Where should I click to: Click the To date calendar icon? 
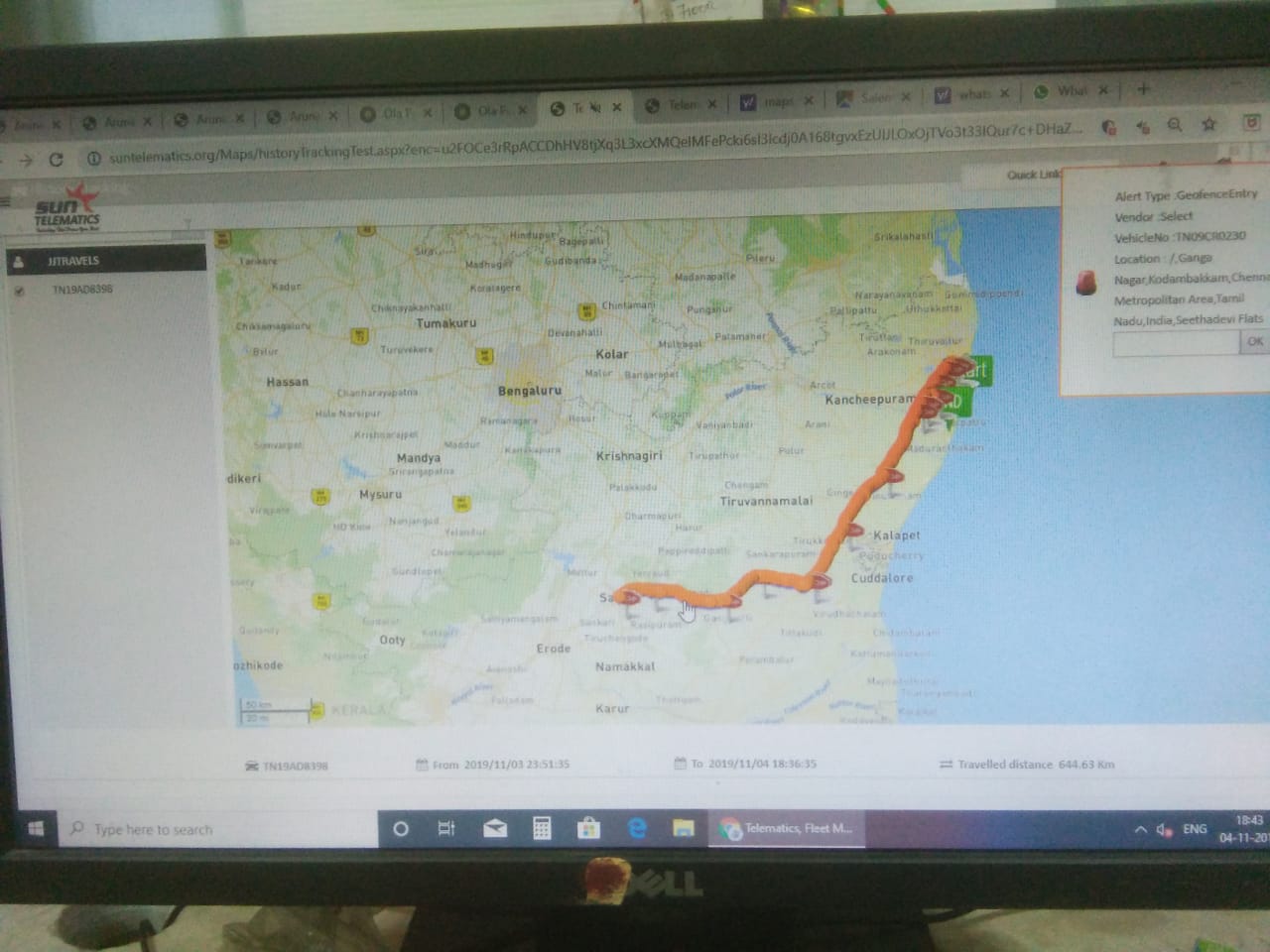(x=680, y=764)
